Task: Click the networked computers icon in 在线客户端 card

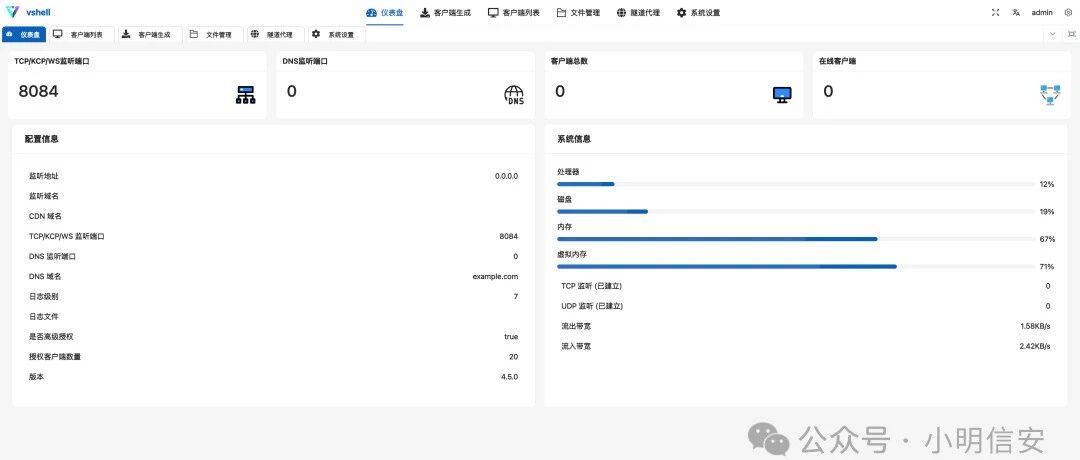Action: click(1050, 95)
